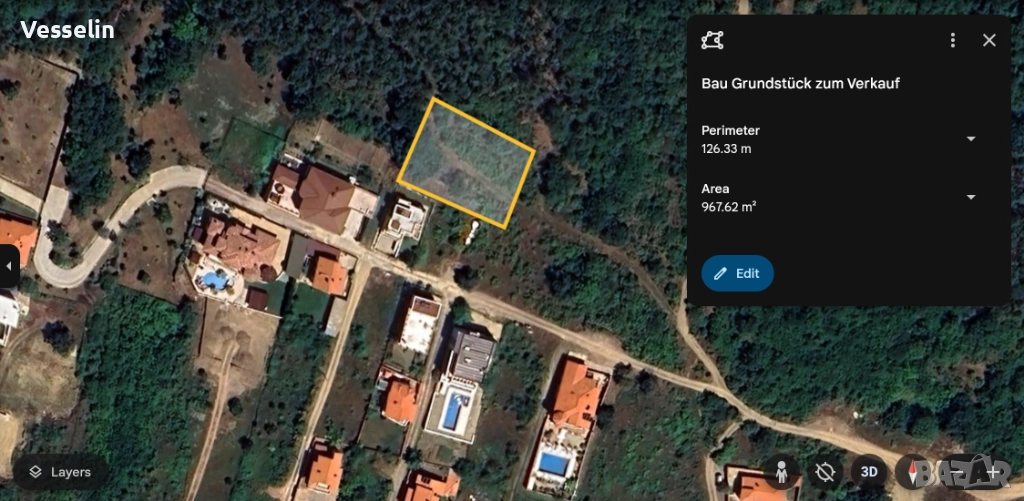Reset orientation with the compass icon
1024x501 pixels.
tap(912, 472)
